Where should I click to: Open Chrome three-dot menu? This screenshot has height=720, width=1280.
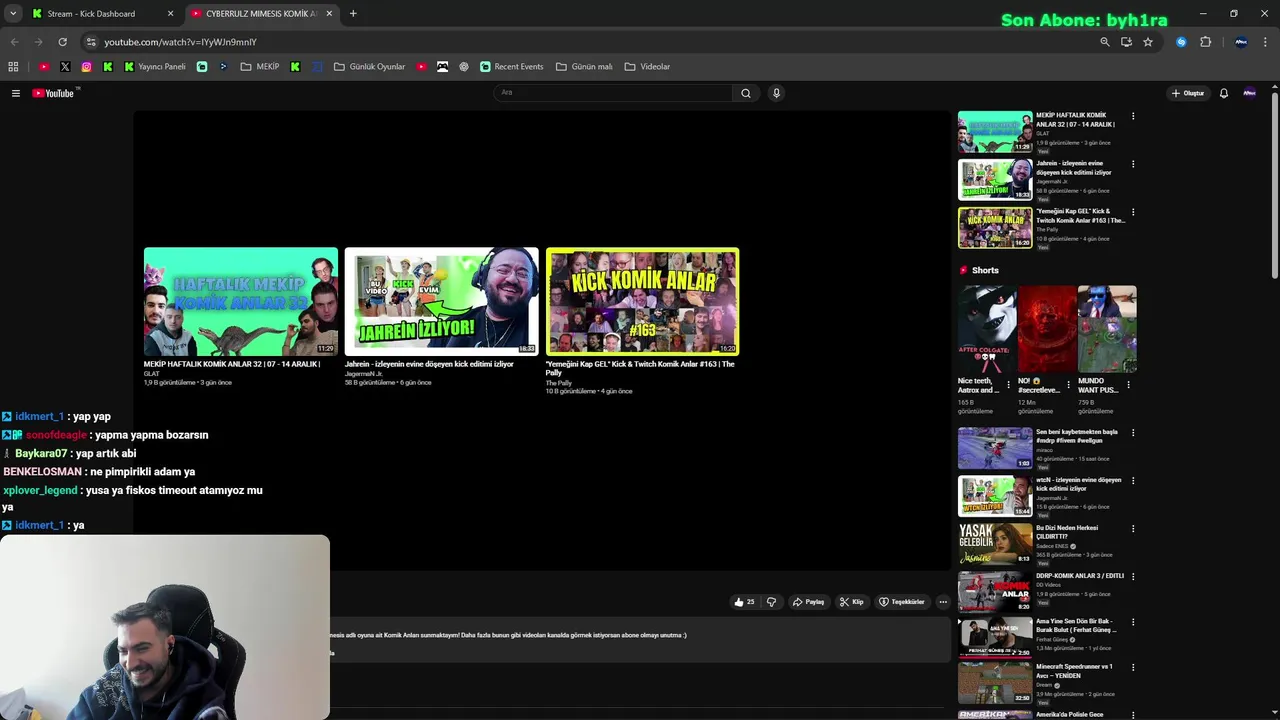coord(1266,42)
